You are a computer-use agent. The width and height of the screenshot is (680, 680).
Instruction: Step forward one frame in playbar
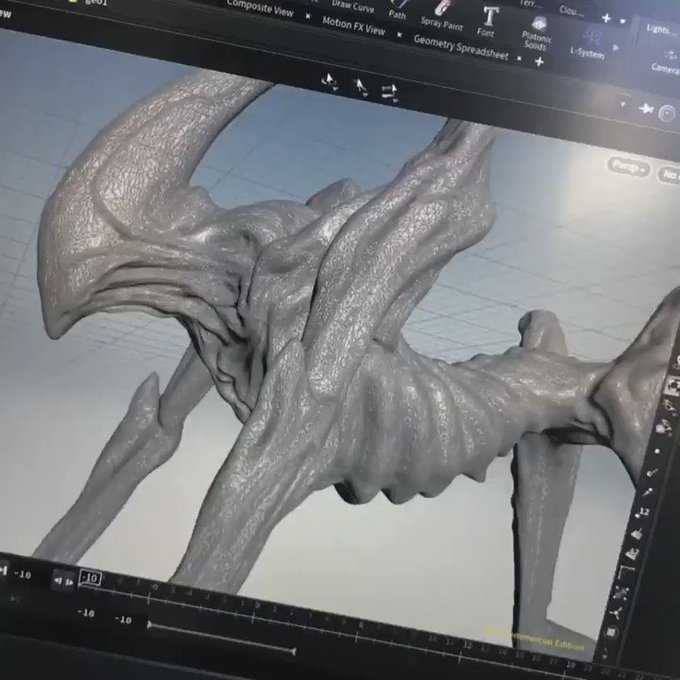tap(69, 582)
